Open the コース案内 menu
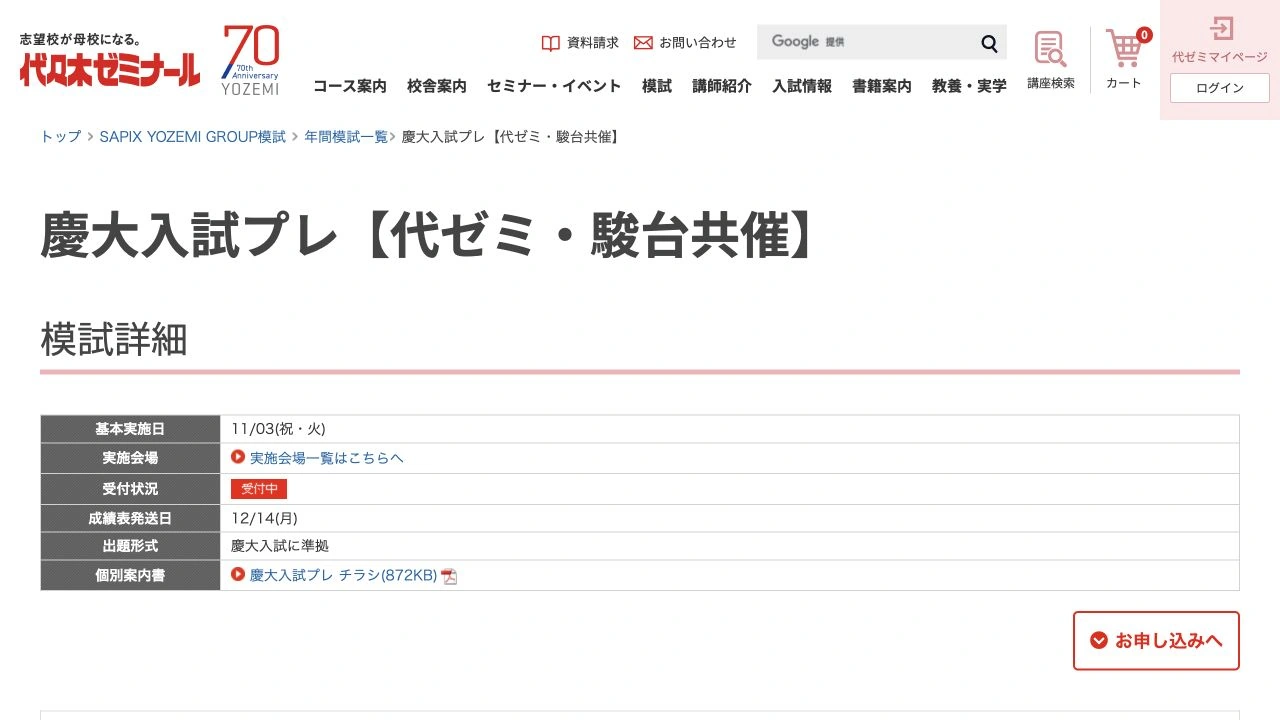This screenshot has width=1280, height=720. click(350, 86)
